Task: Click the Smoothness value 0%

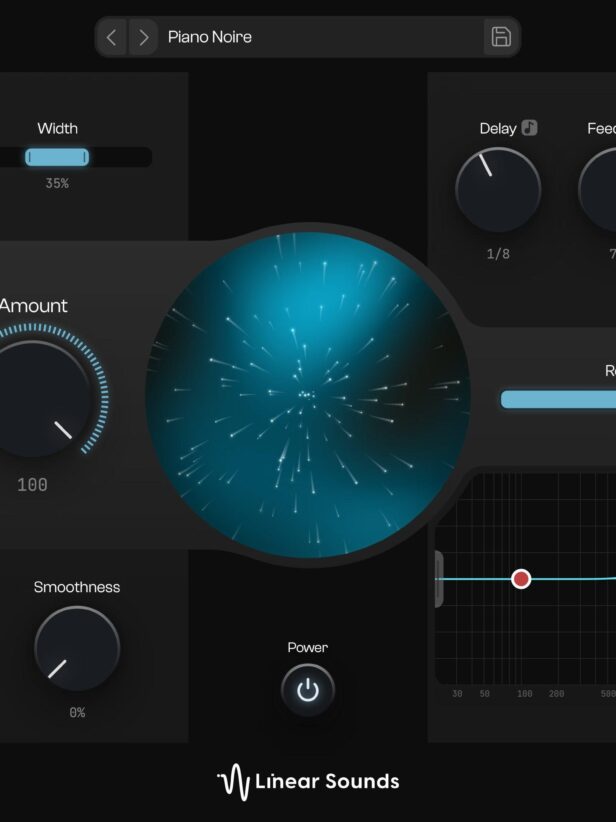Action: click(77, 713)
